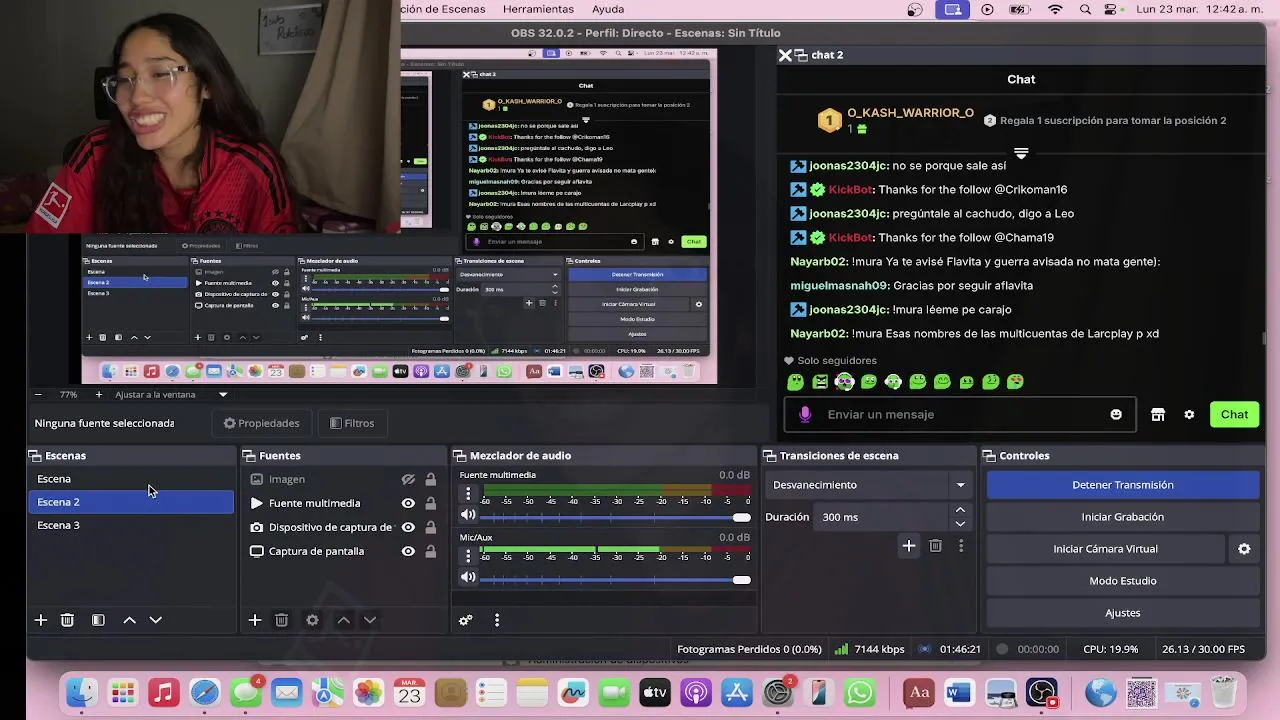
Task: Remove transition with trash icon
Action: [x=935, y=546]
